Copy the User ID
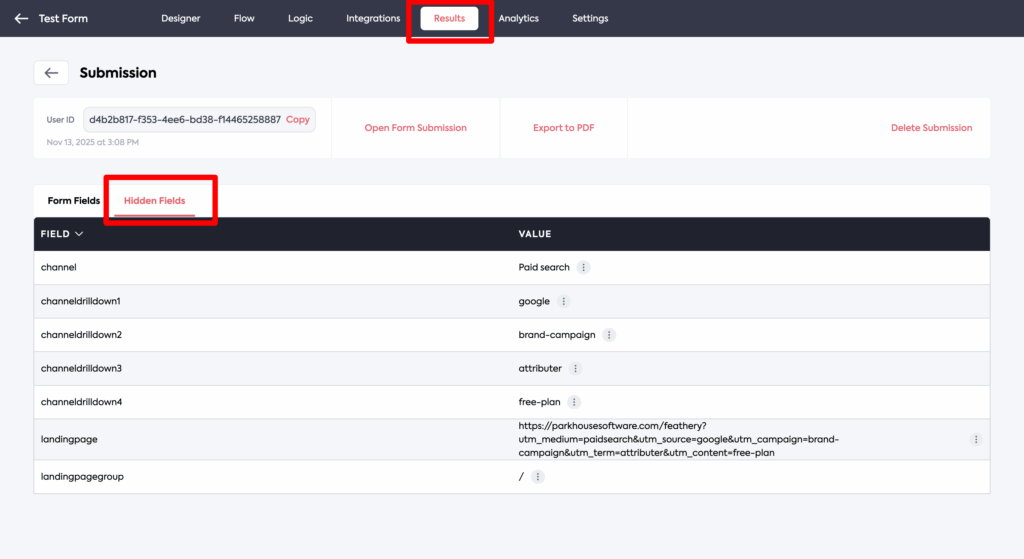 [x=298, y=119]
